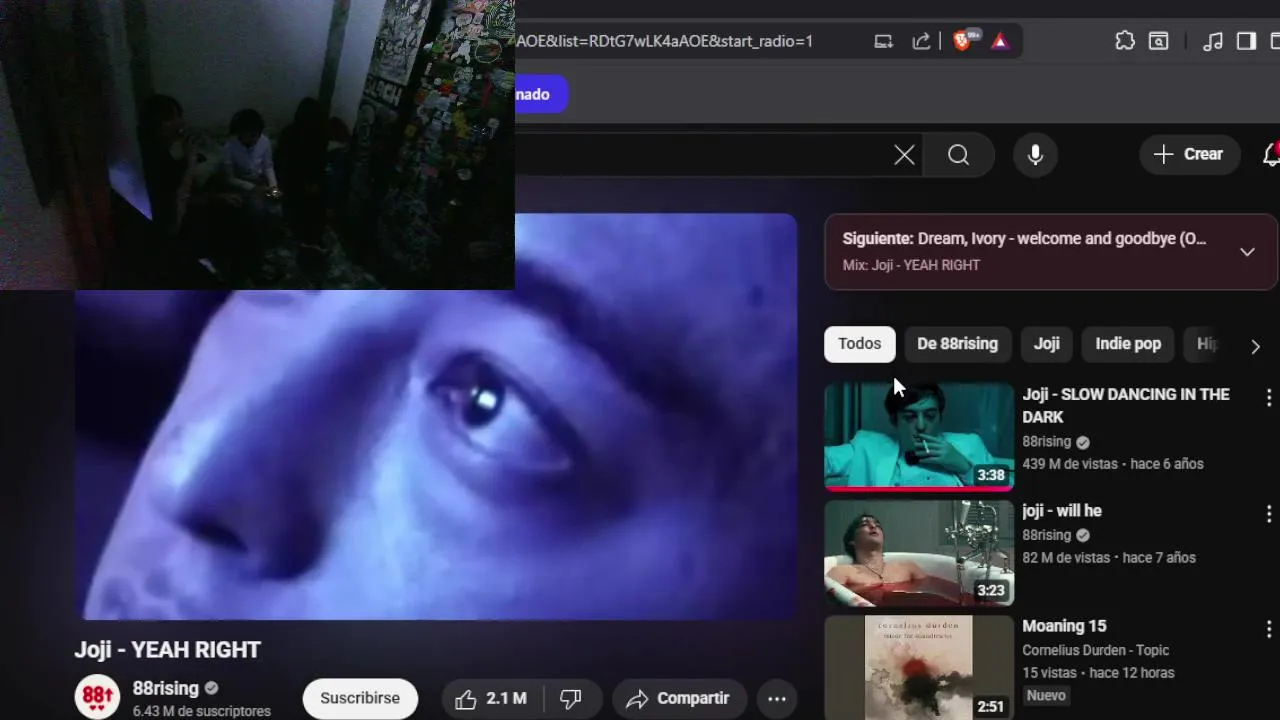Open SLOW DANCING IN THE DARK thumbnail
The height and width of the screenshot is (720, 1280).
click(x=919, y=437)
